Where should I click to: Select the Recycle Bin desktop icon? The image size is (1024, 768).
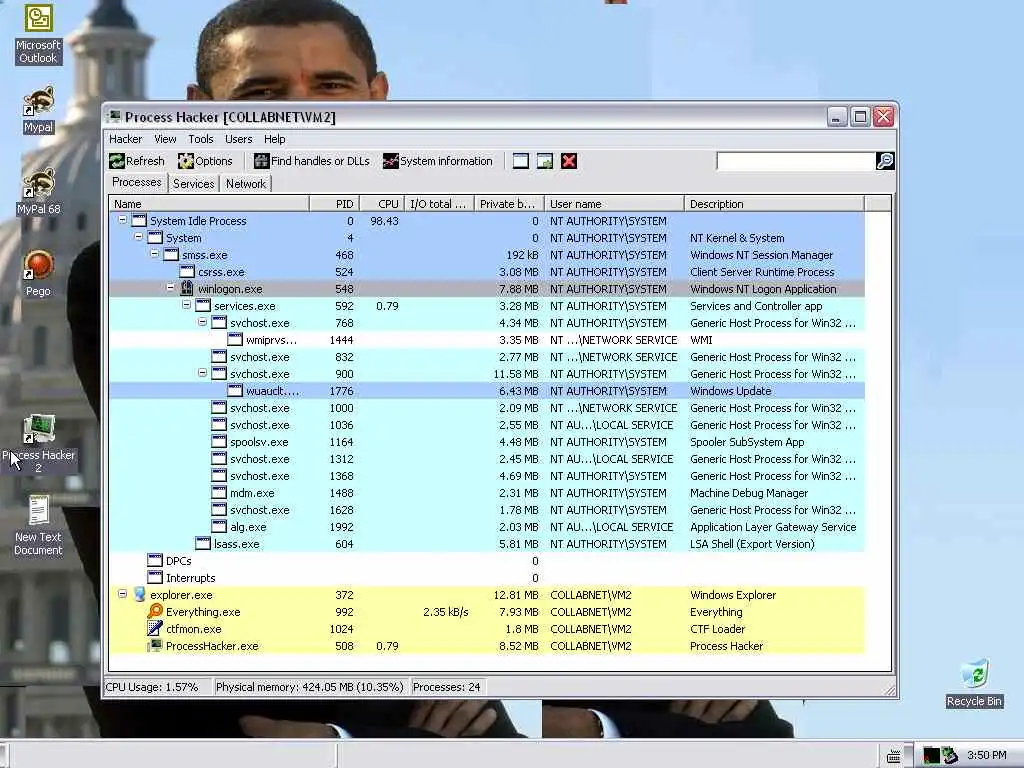(x=974, y=682)
